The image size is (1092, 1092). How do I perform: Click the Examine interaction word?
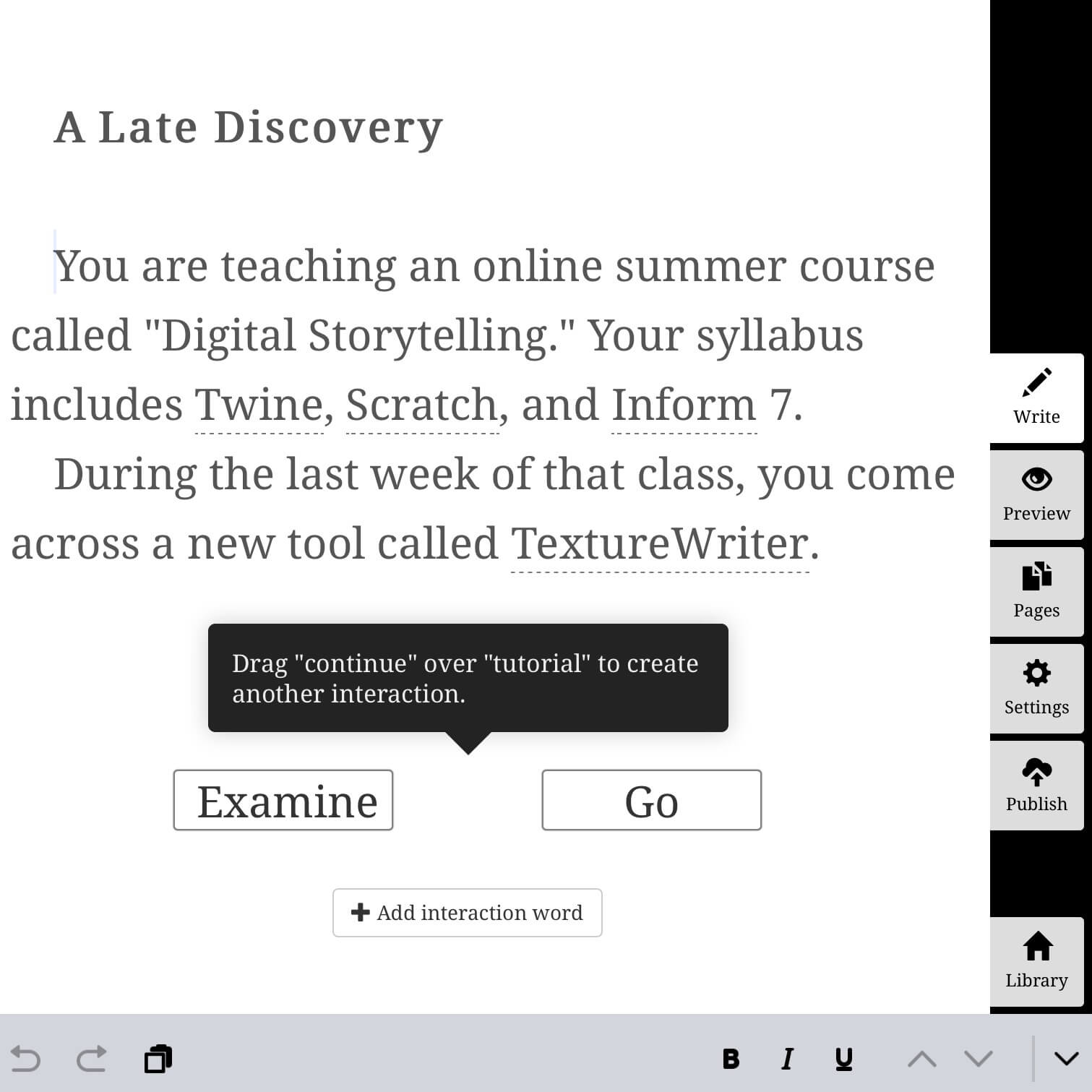pyautogui.click(x=283, y=801)
